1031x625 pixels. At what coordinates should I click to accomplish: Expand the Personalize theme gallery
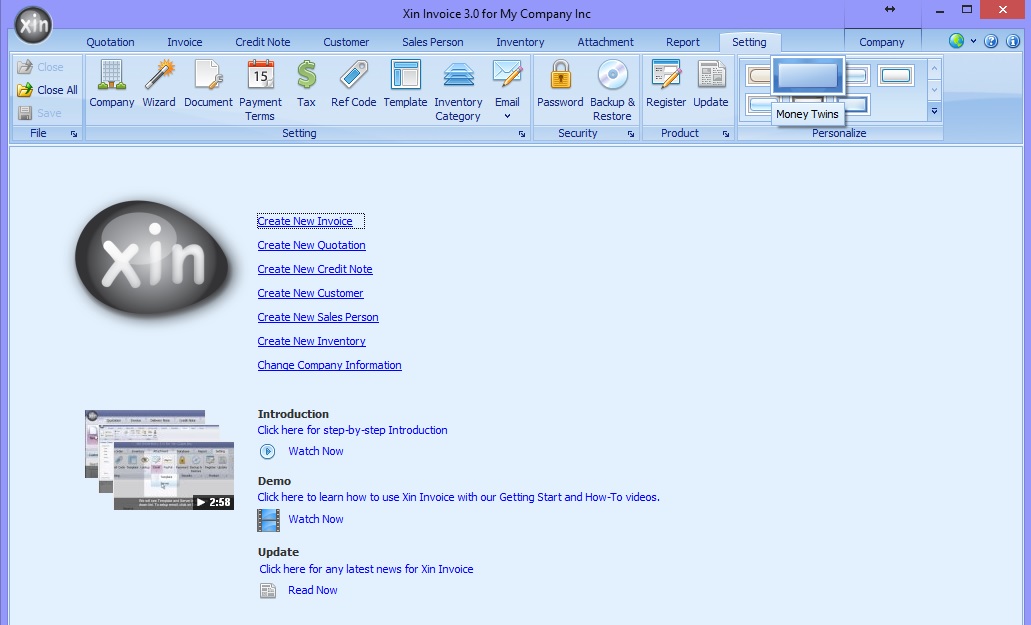pos(935,111)
